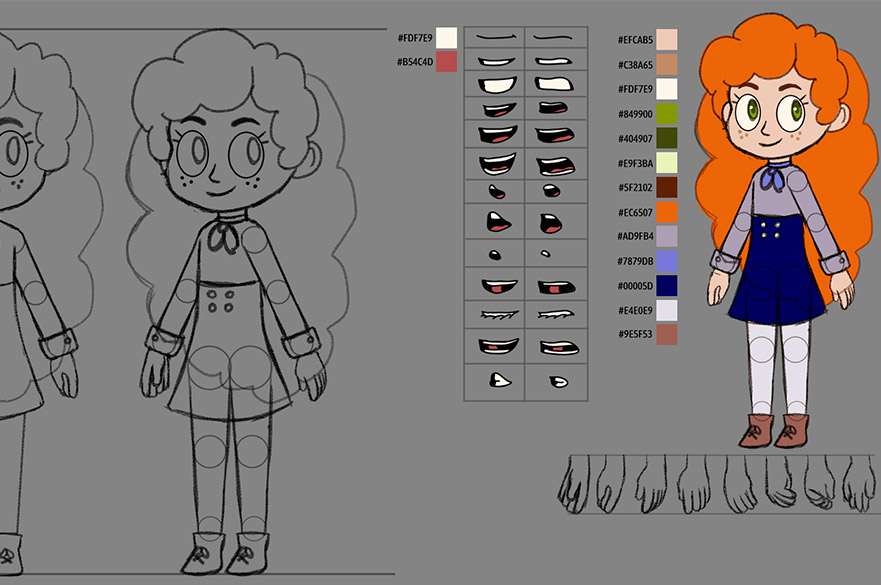881x585 pixels.
Task: Click the #E4E0E9 hex code label
Action: [x=635, y=310]
